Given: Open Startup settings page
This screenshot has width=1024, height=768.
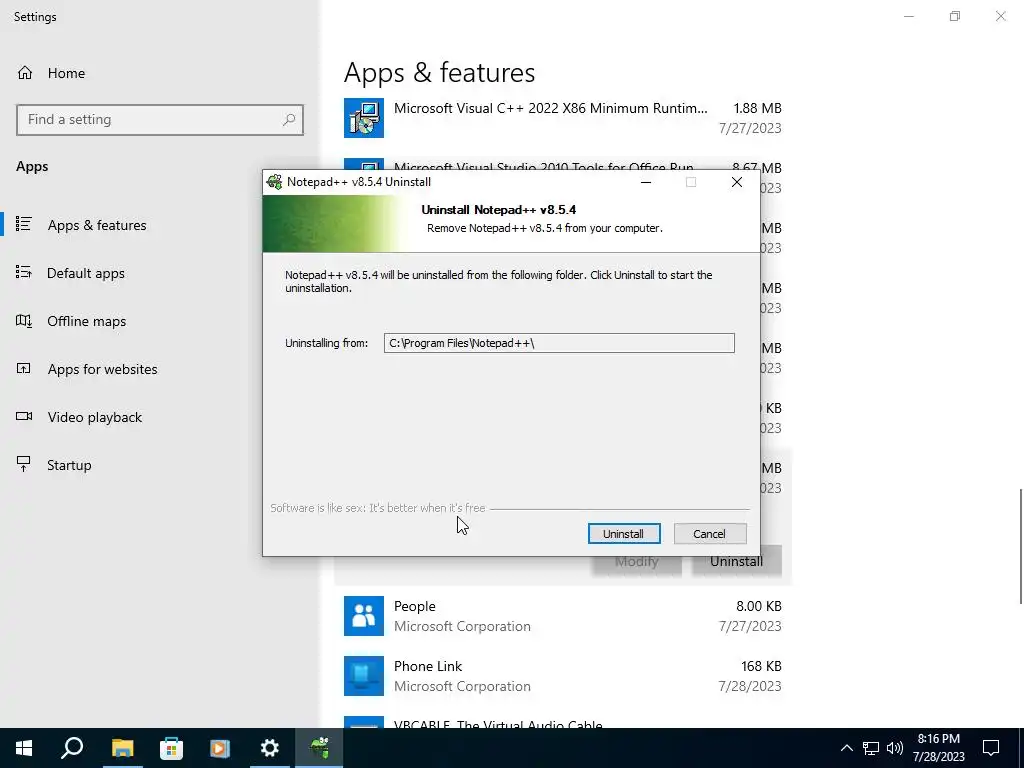Looking at the screenshot, I should click(x=69, y=465).
